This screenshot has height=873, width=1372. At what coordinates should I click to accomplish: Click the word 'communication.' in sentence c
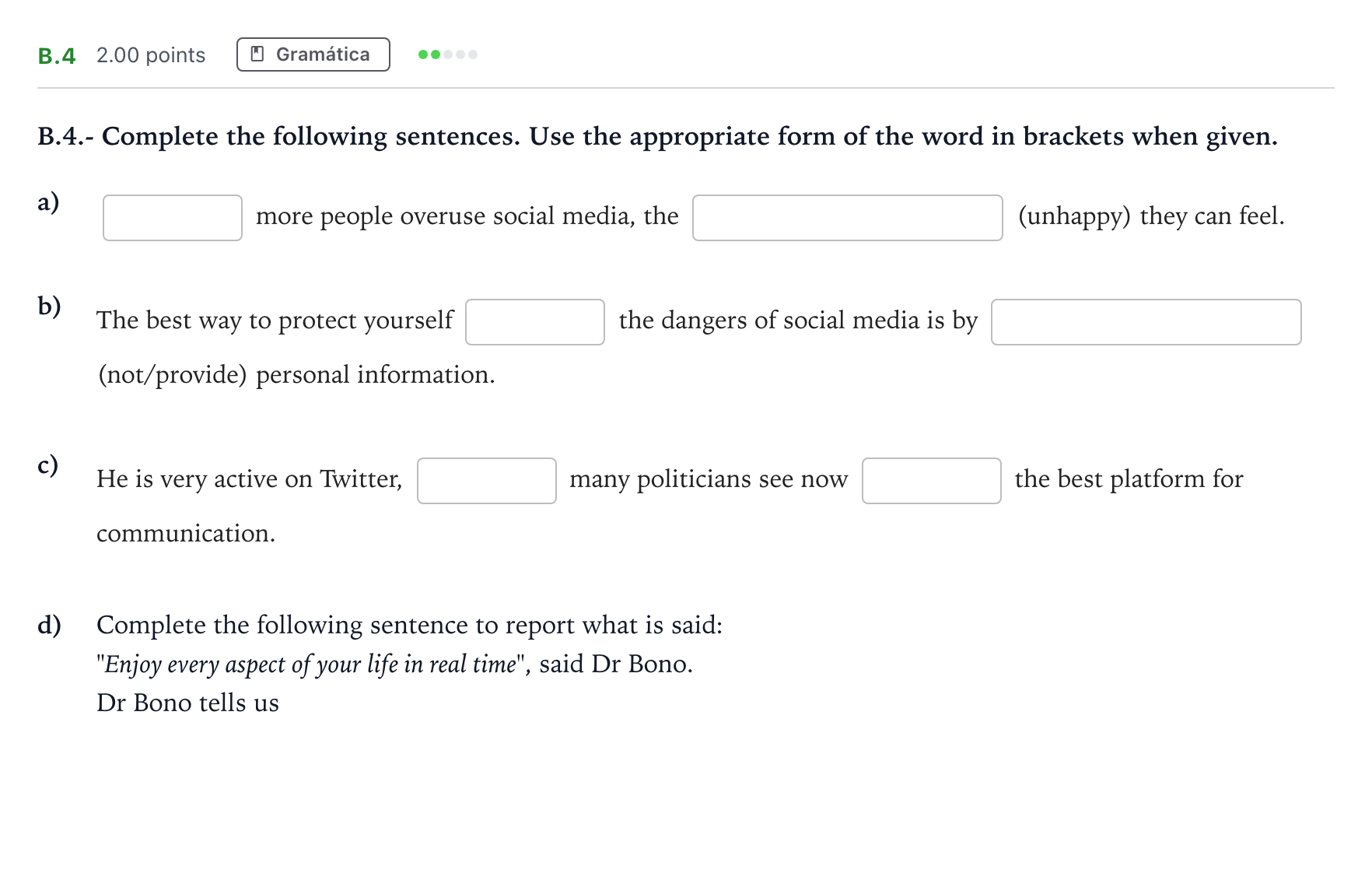pos(186,534)
